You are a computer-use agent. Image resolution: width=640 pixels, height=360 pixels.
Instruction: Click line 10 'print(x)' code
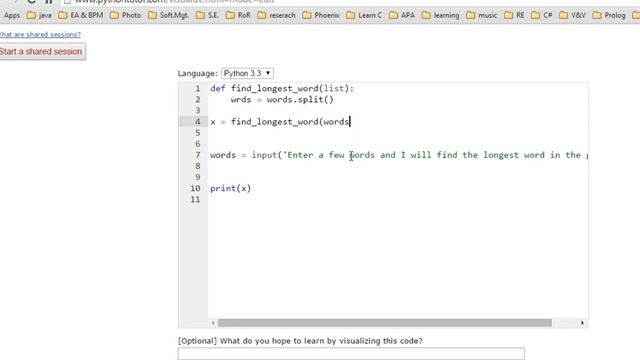(x=231, y=188)
